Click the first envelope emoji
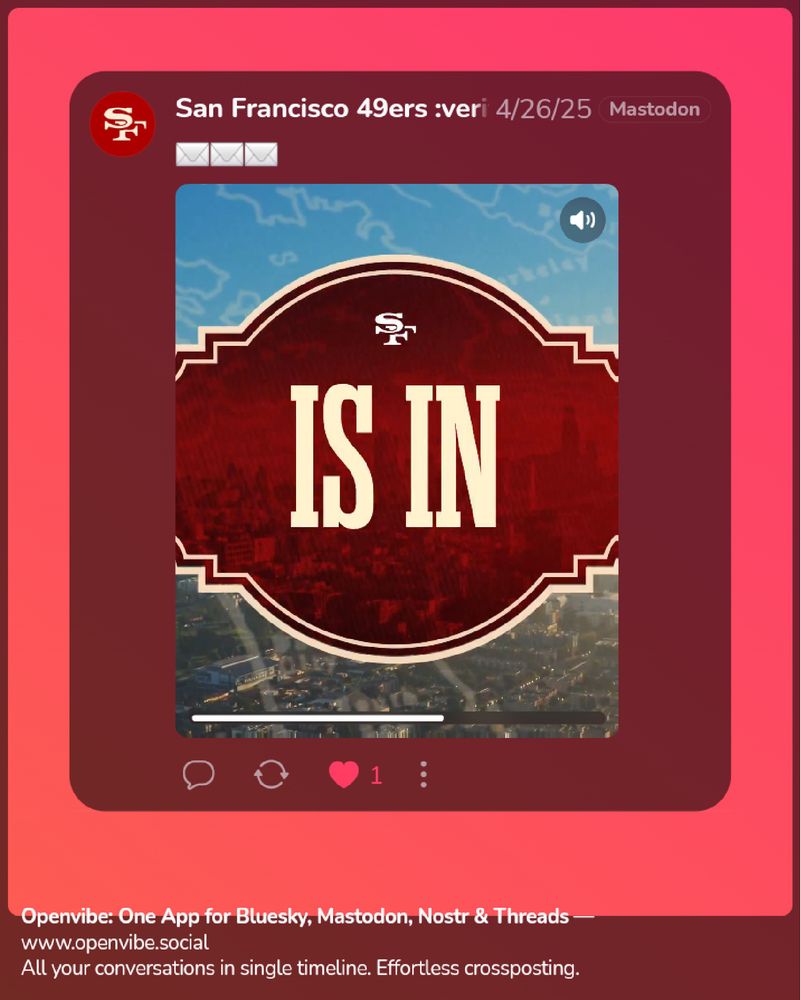Image resolution: width=801 pixels, height=1000 pixels. 192,154
